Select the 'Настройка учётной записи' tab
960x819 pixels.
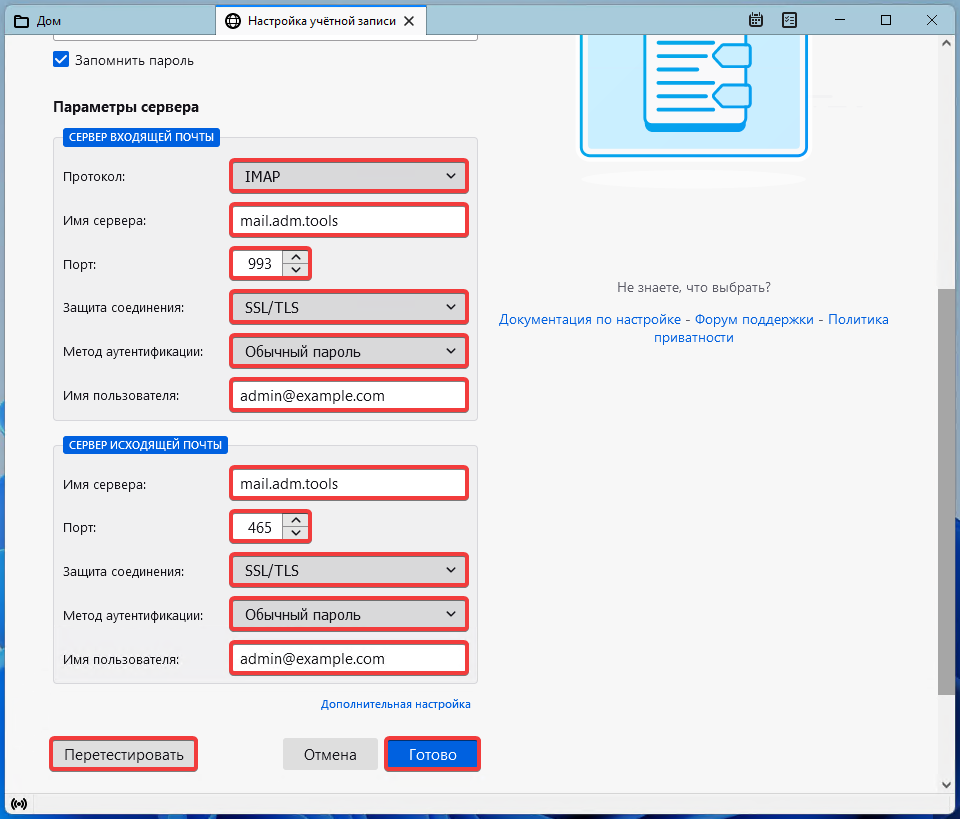[x=322, y=20]
